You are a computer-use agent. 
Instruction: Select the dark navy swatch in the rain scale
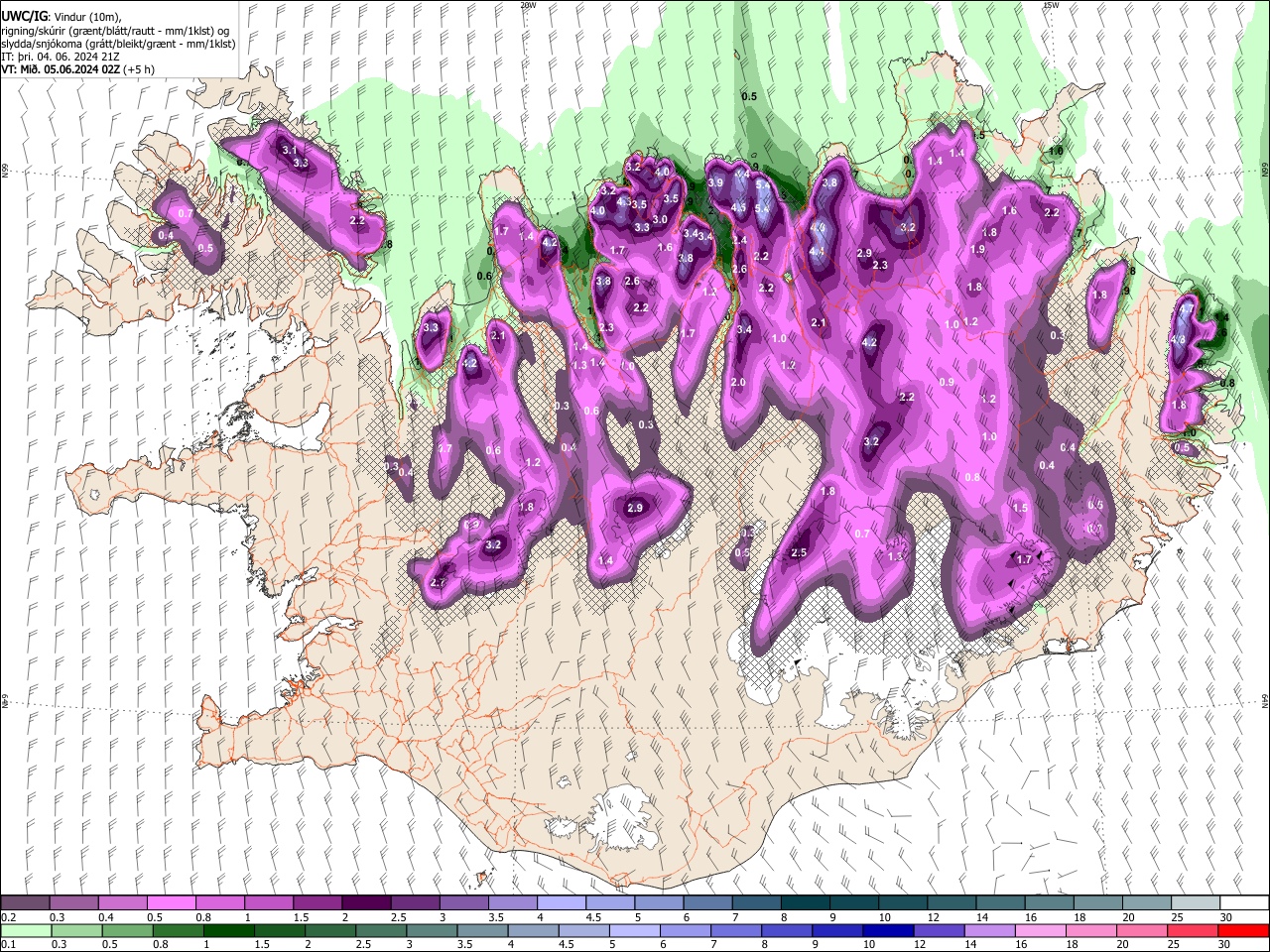click(888, 930)
